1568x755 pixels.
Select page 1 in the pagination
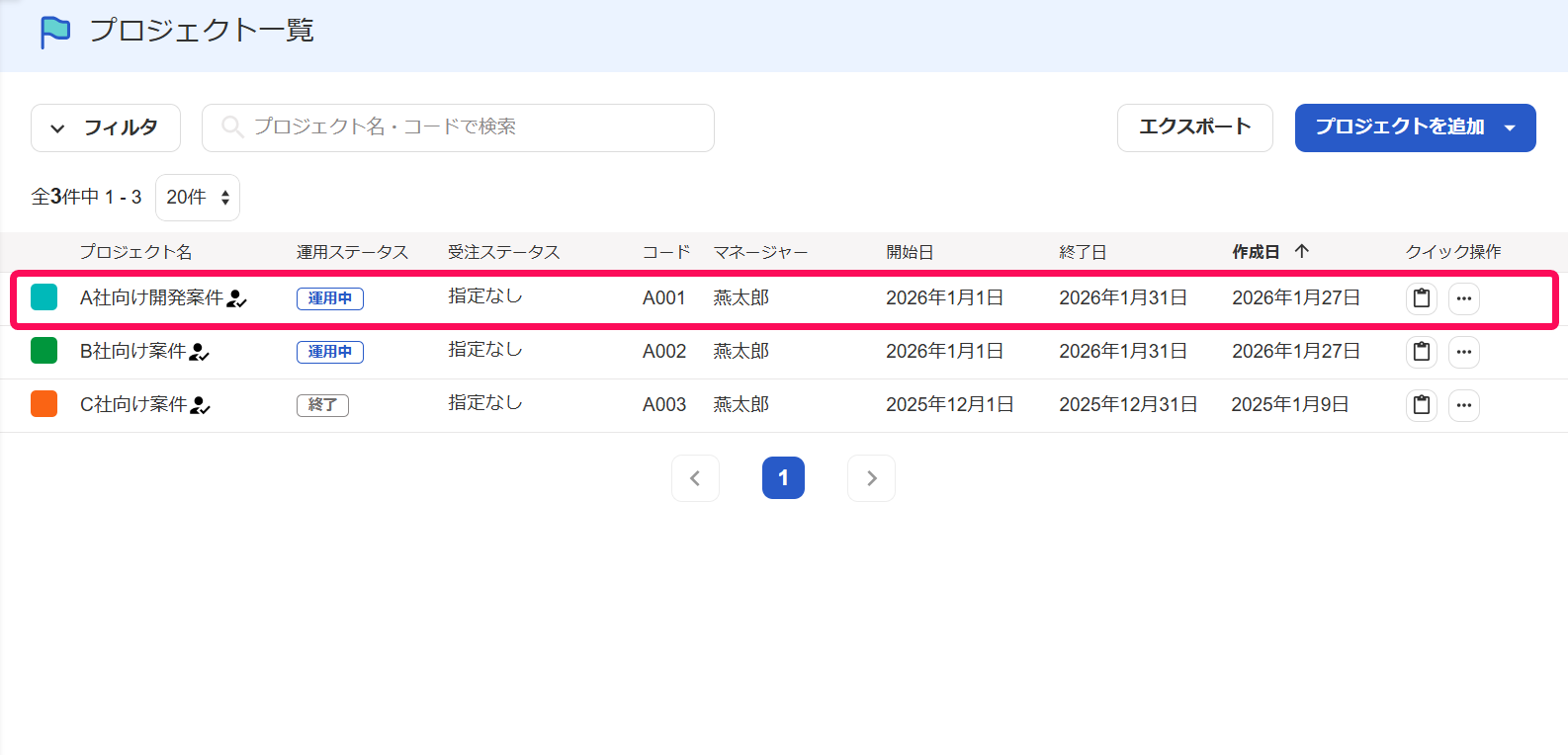point(783,478)
